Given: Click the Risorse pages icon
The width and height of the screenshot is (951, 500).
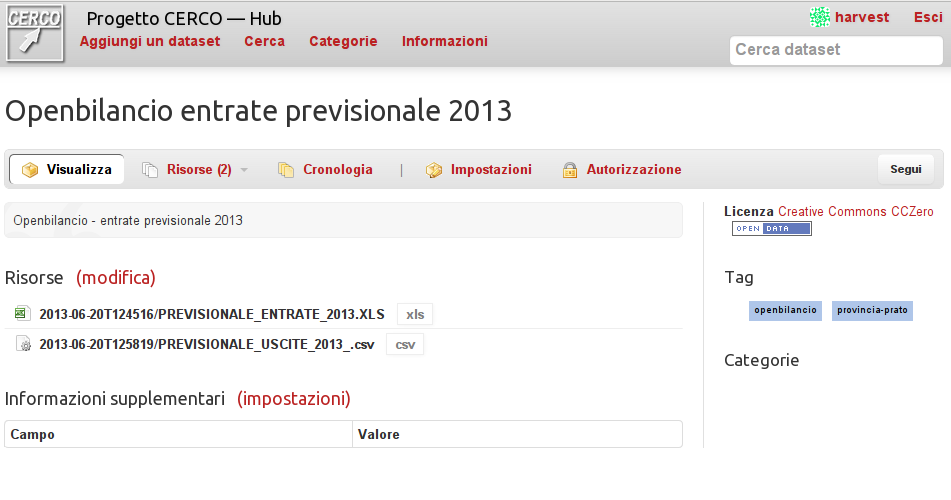Looking at the screenshot, I should 150,170.
